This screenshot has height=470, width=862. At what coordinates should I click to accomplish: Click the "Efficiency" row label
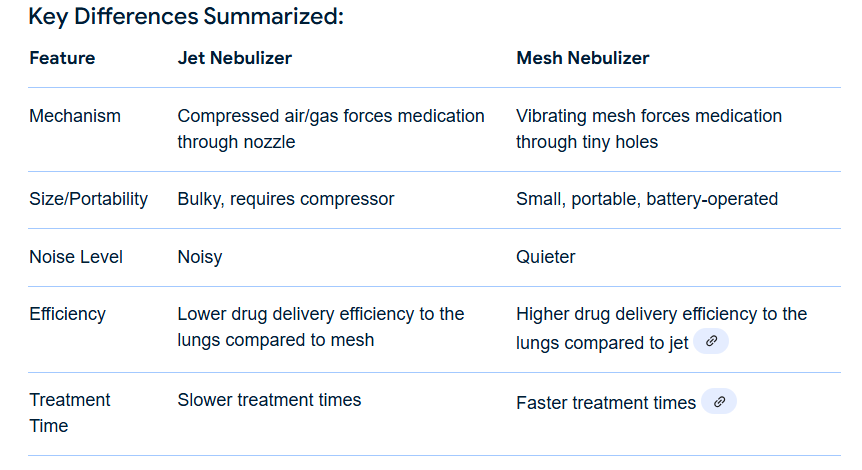(x=67, y=314)
